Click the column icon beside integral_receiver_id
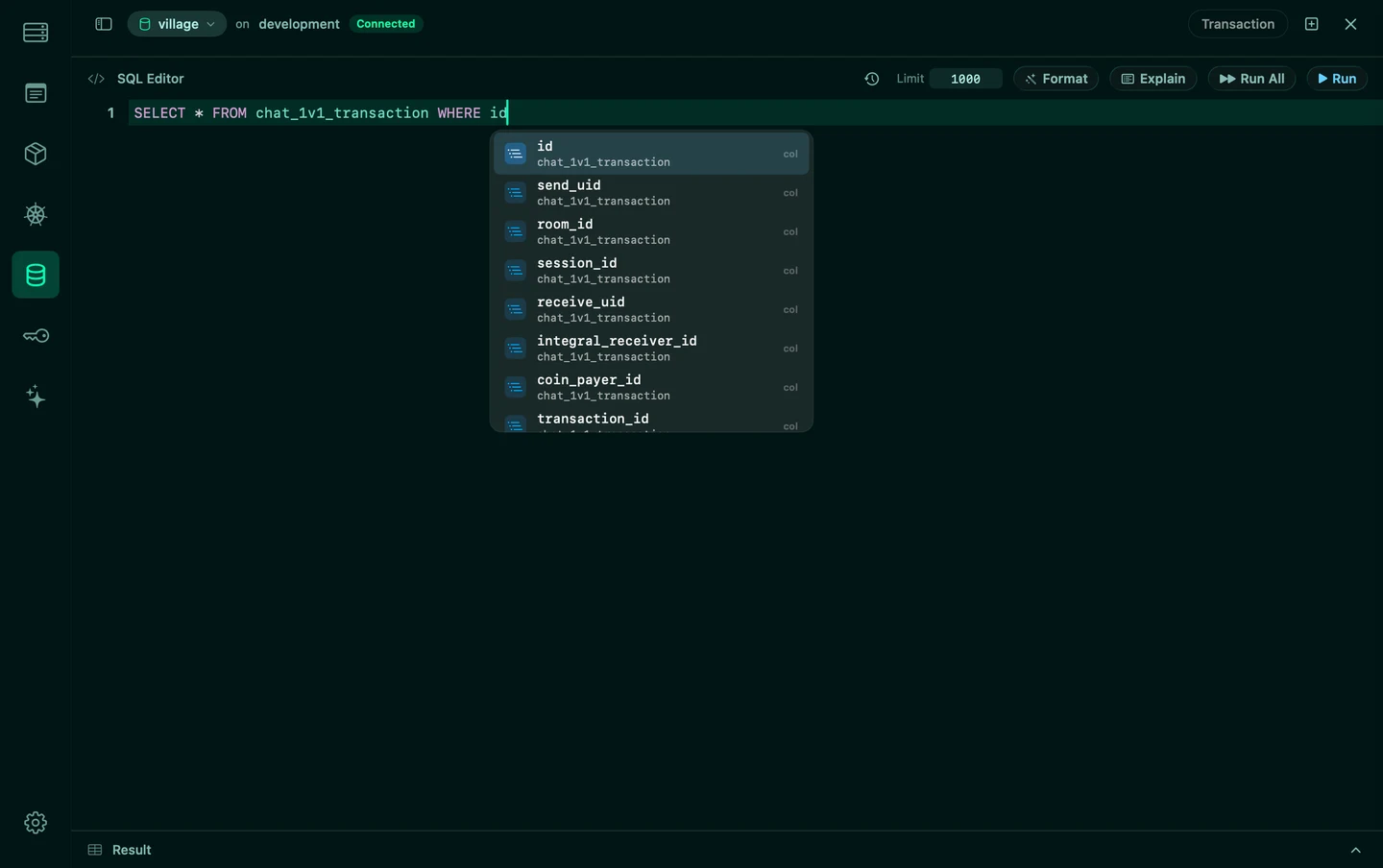 (x=516, y=349)
